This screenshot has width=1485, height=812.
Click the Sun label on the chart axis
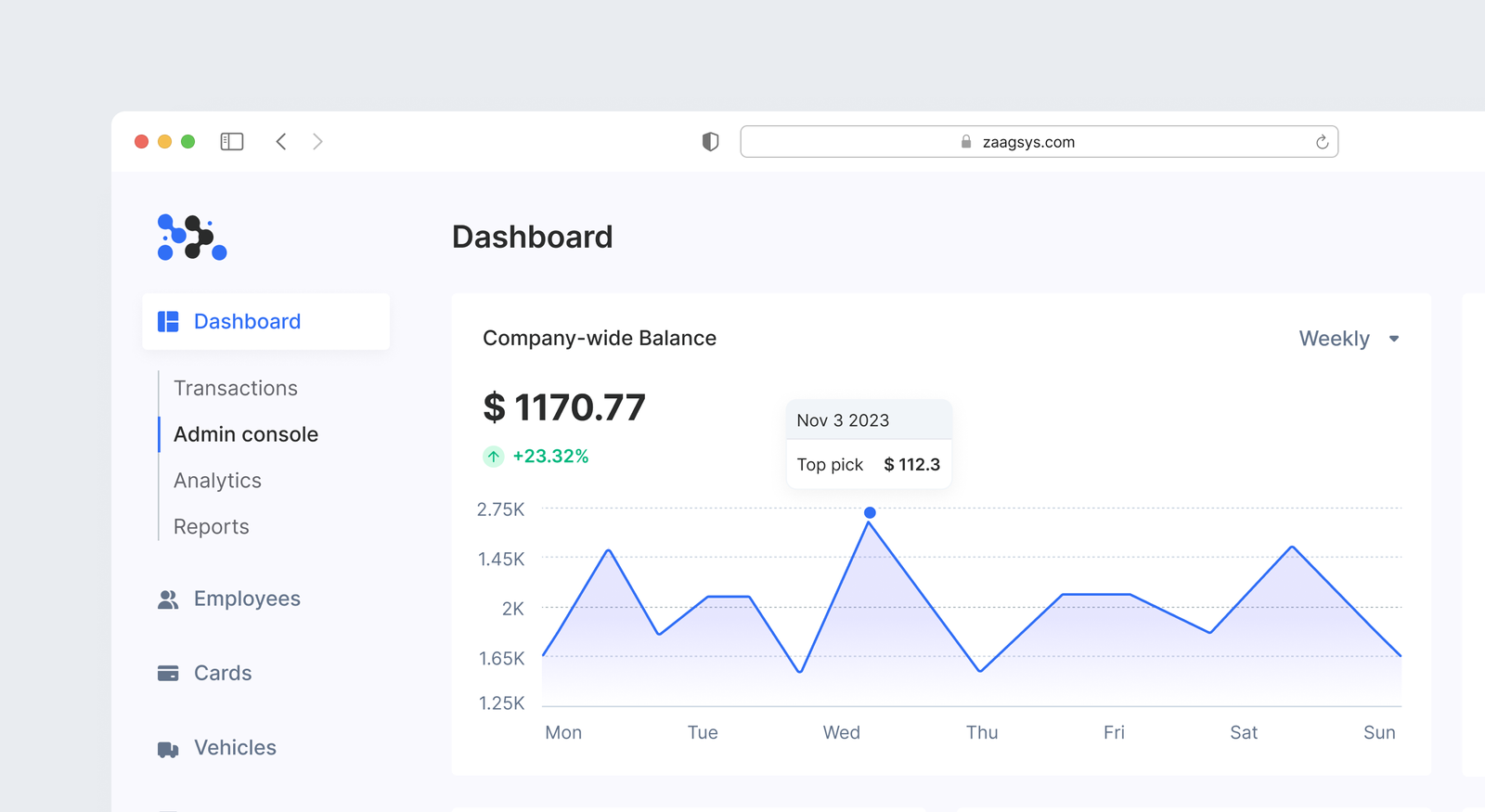point(1379,733)
